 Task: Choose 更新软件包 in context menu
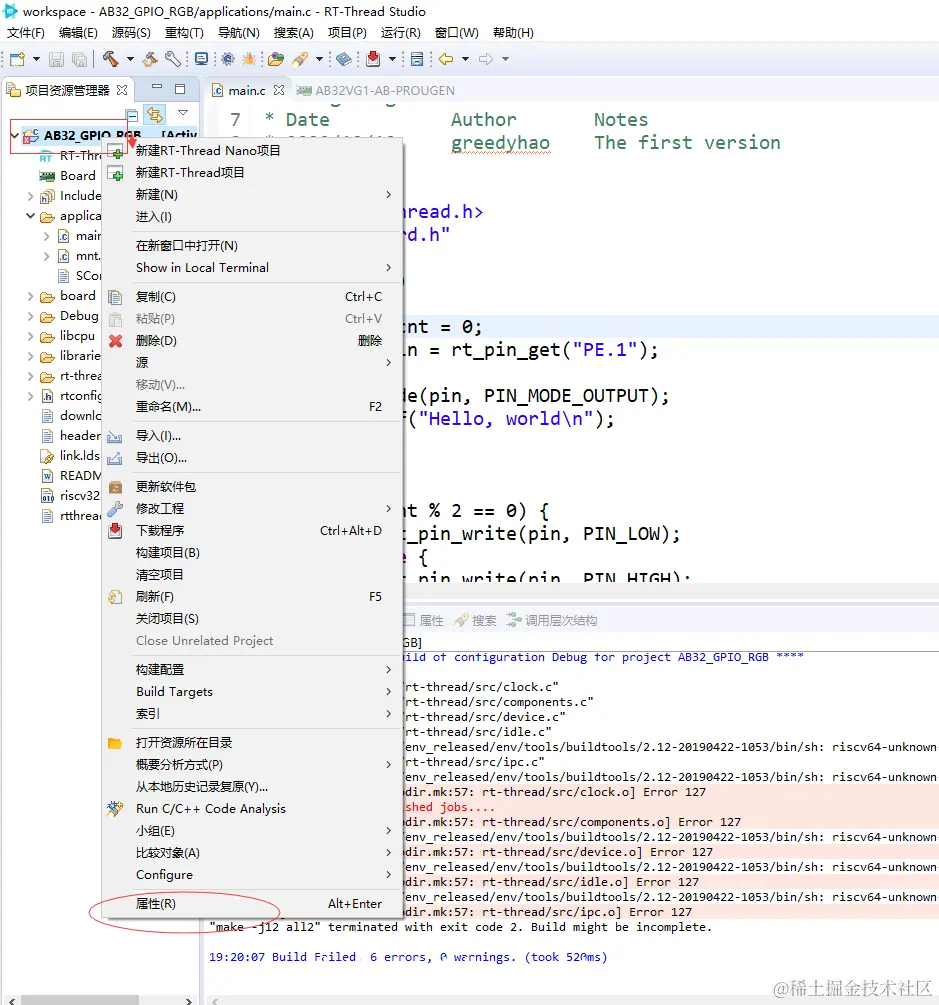pyautogui.click(x=253, y=486)
